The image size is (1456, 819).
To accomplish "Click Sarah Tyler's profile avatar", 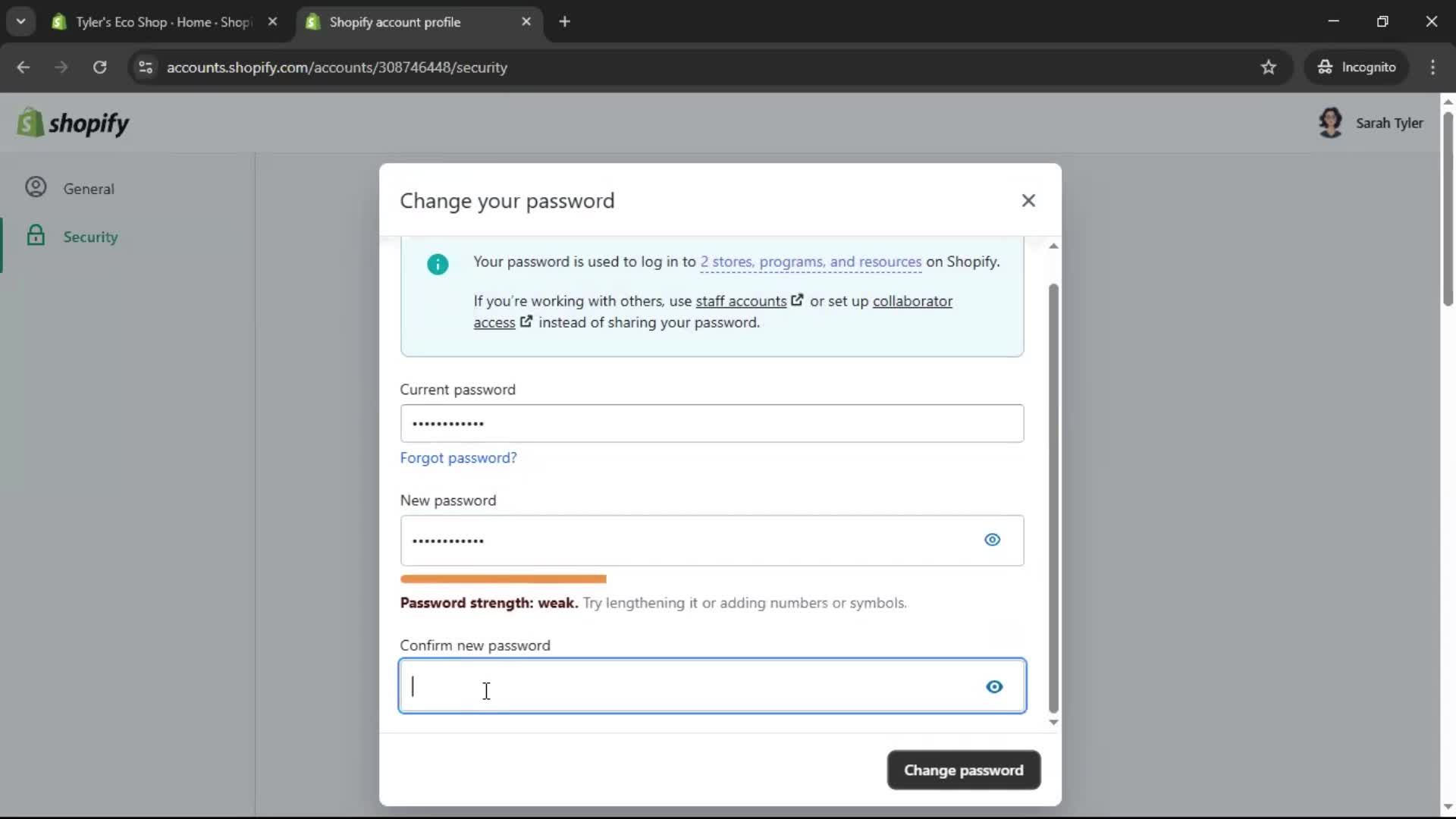I will pyautogui.click(x=1332, y=122).
